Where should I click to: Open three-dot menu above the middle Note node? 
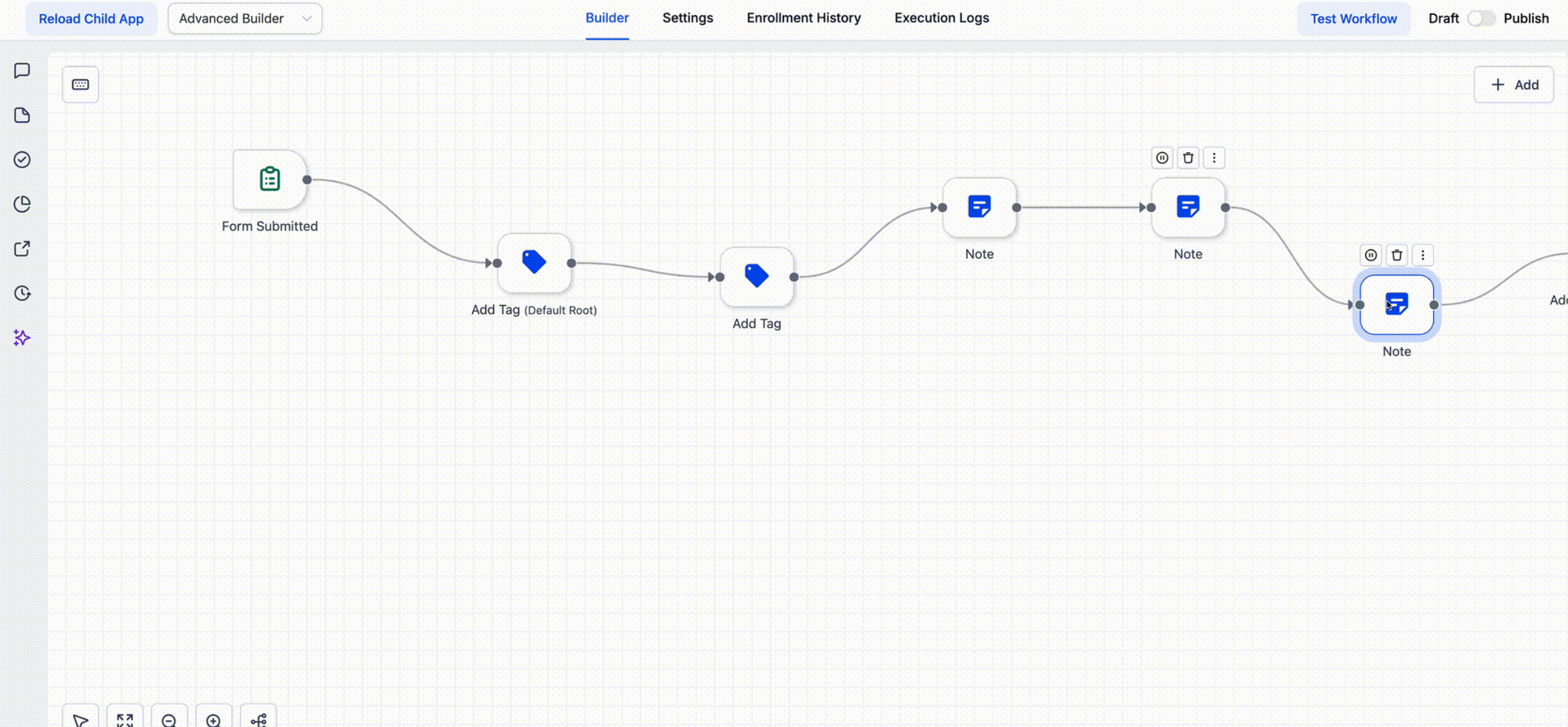pyautogui.click(x=1214, y=158)
